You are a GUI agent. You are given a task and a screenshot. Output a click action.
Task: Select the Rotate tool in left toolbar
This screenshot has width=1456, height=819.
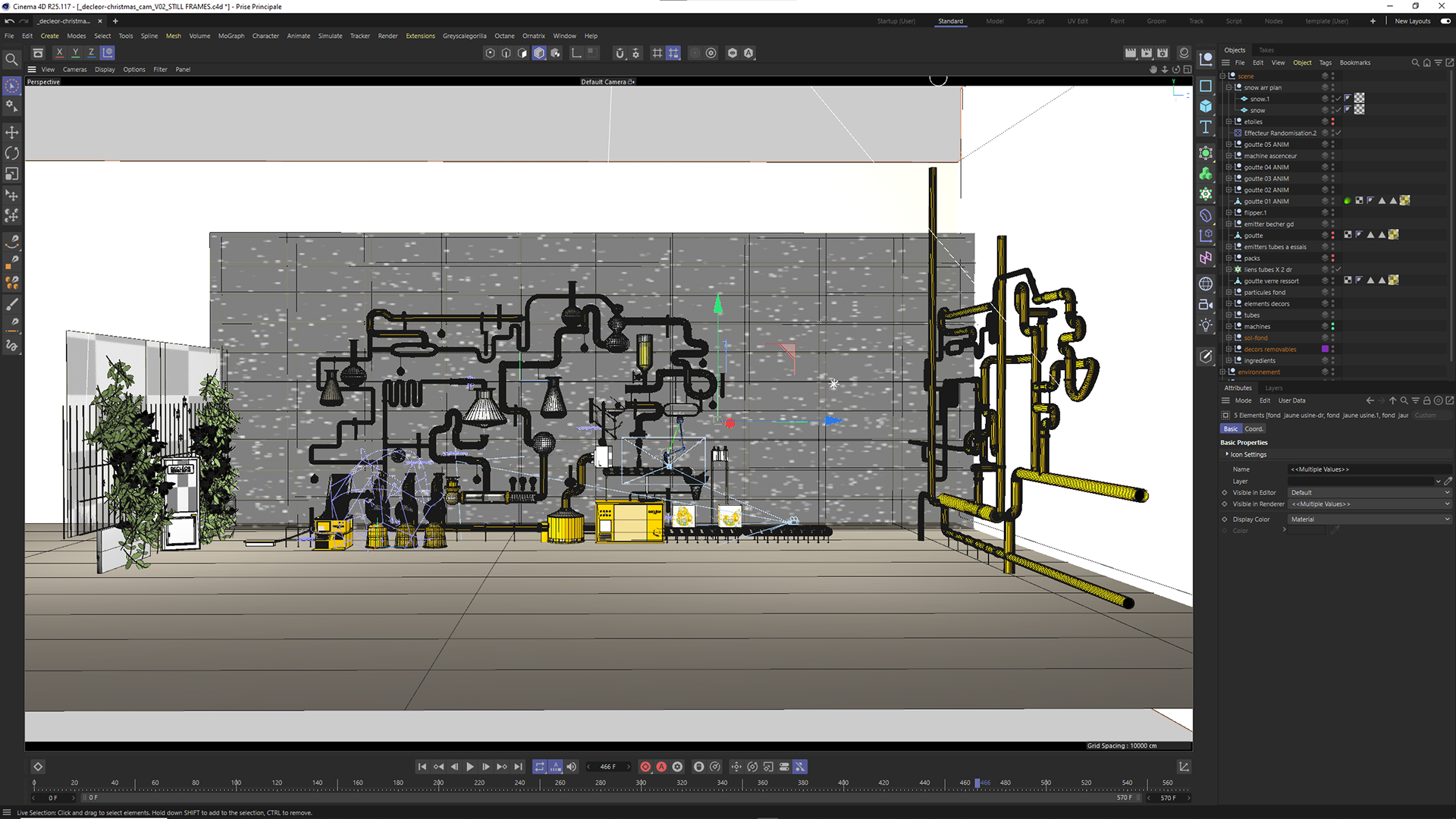point(11,153)
